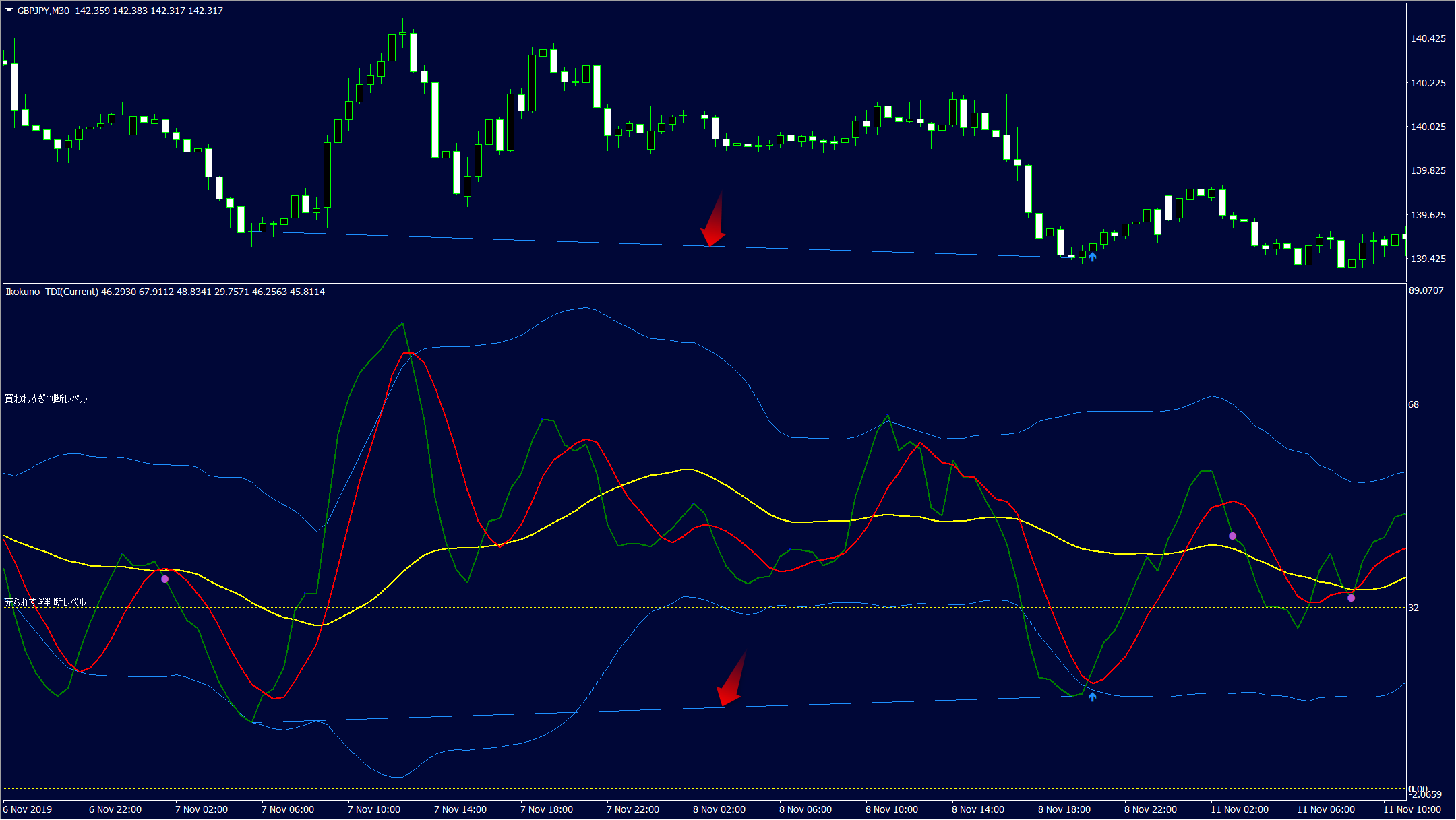Click the 売られすぎ判断レベル oversold label
The height and width of the screenshot is (820, 1456).
pyautogui.click(x=45, y=602)
